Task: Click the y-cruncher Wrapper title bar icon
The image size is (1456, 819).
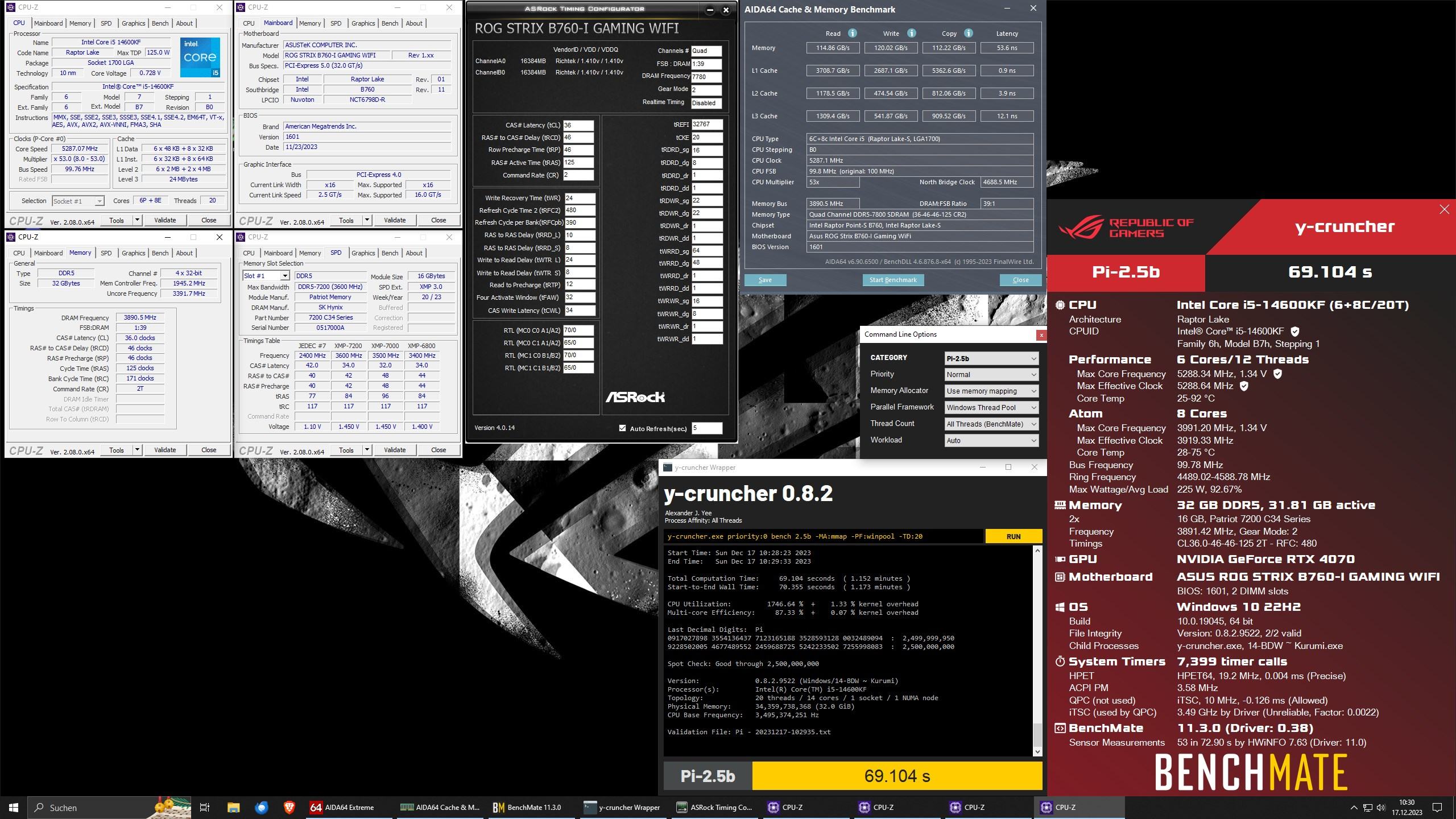Action: point(667,468)
